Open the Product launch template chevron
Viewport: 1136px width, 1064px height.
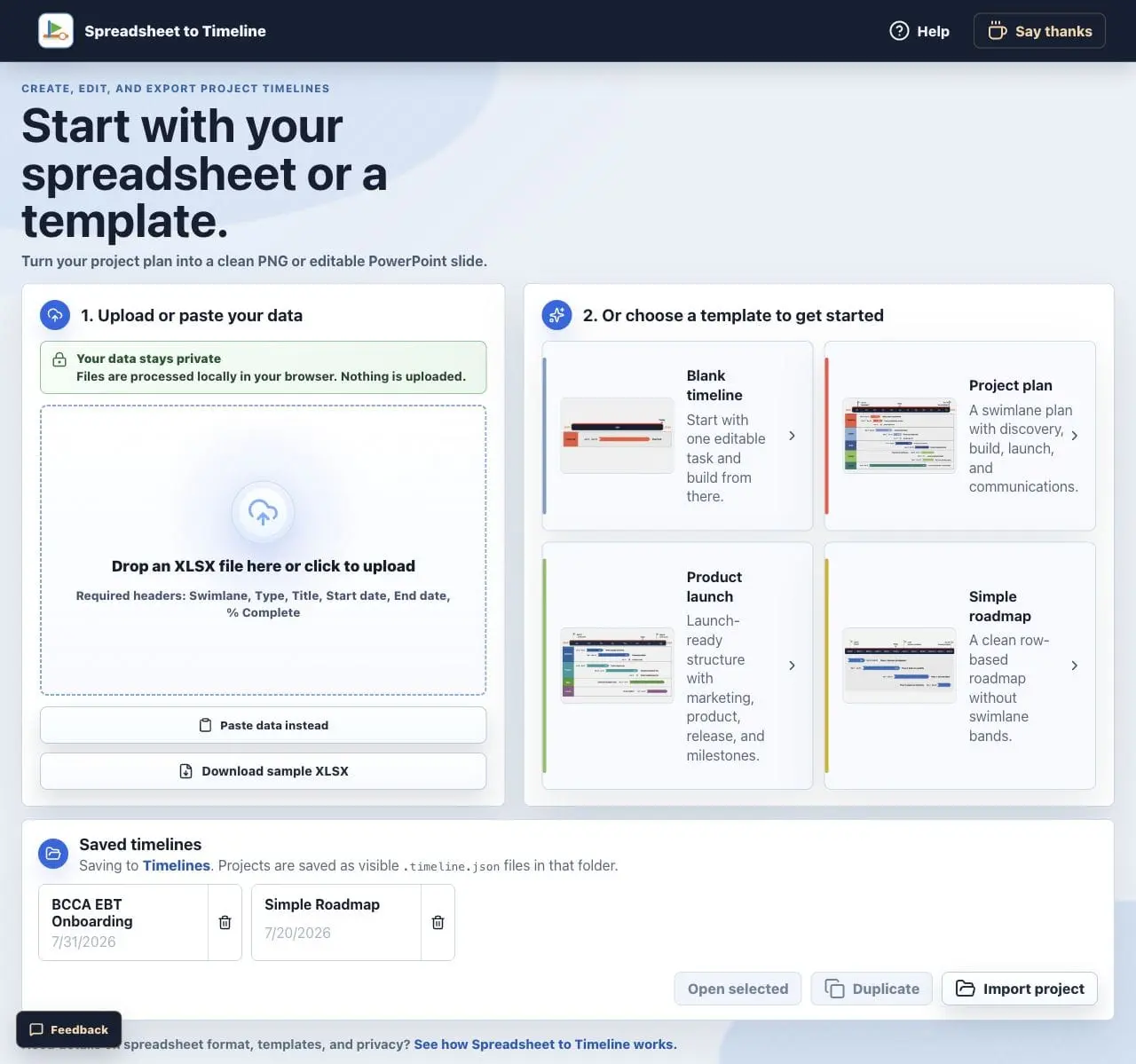[x=792, y=666]
